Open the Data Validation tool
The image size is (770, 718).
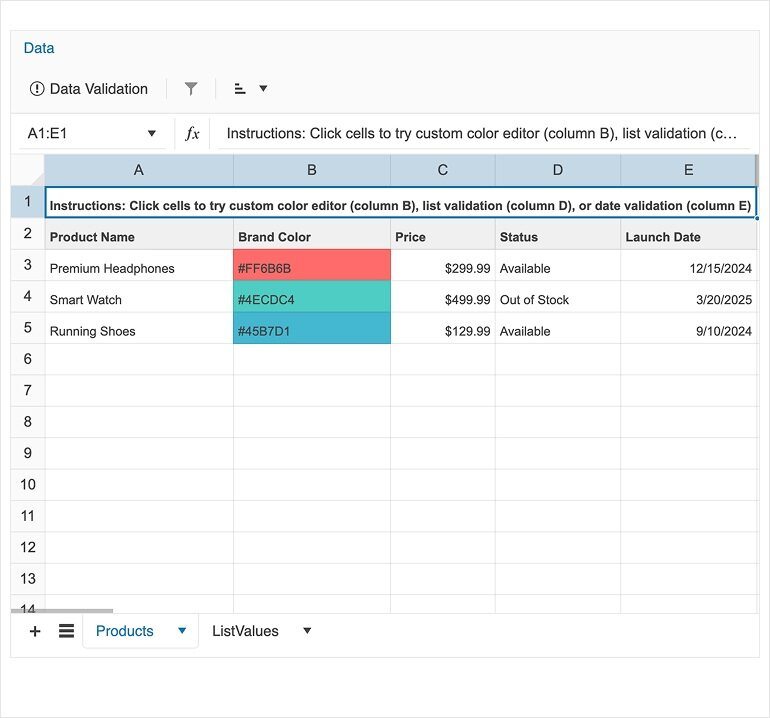tap(89, 89)
